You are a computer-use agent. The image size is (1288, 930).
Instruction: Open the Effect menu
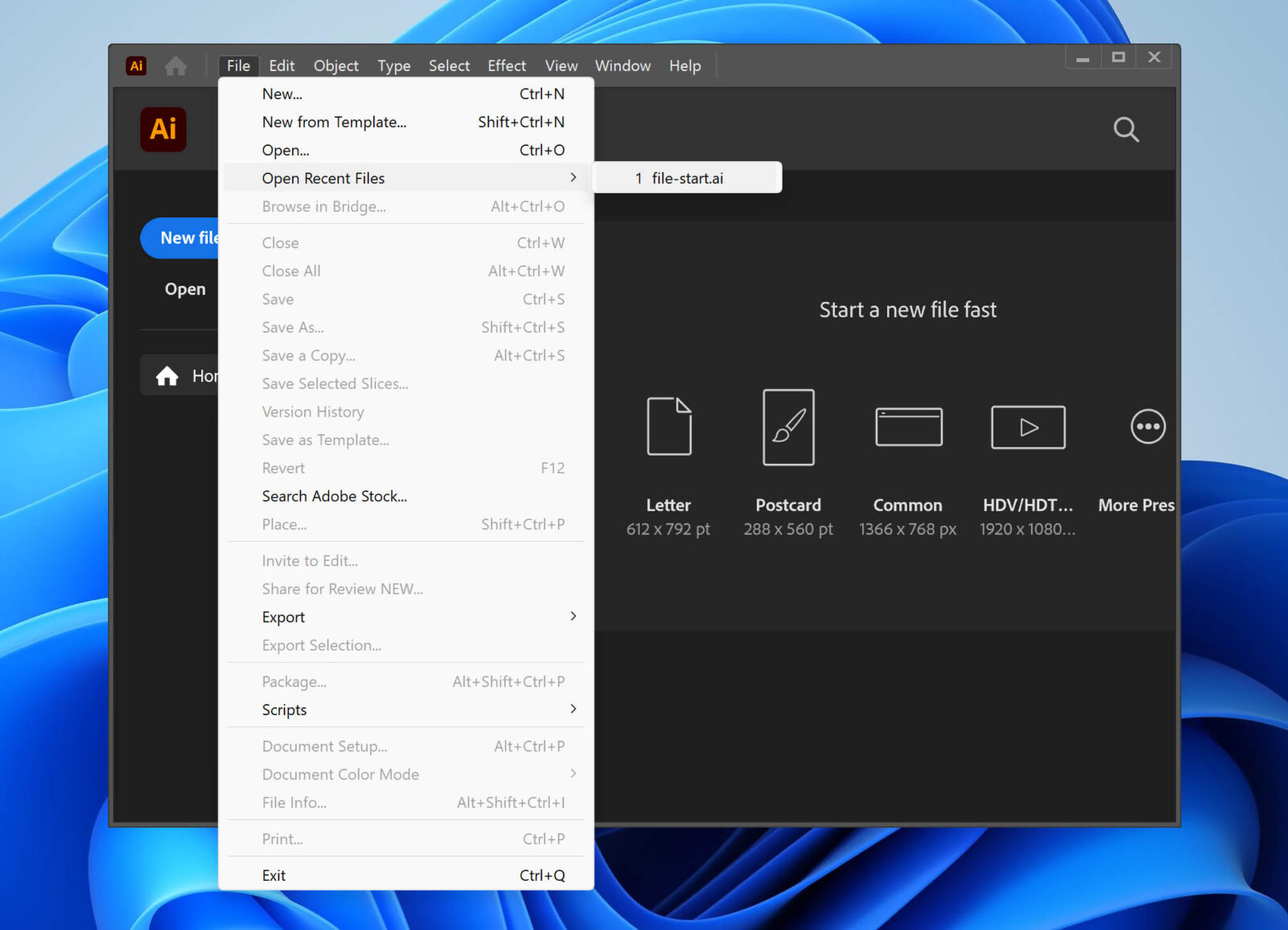click(506, 66)
